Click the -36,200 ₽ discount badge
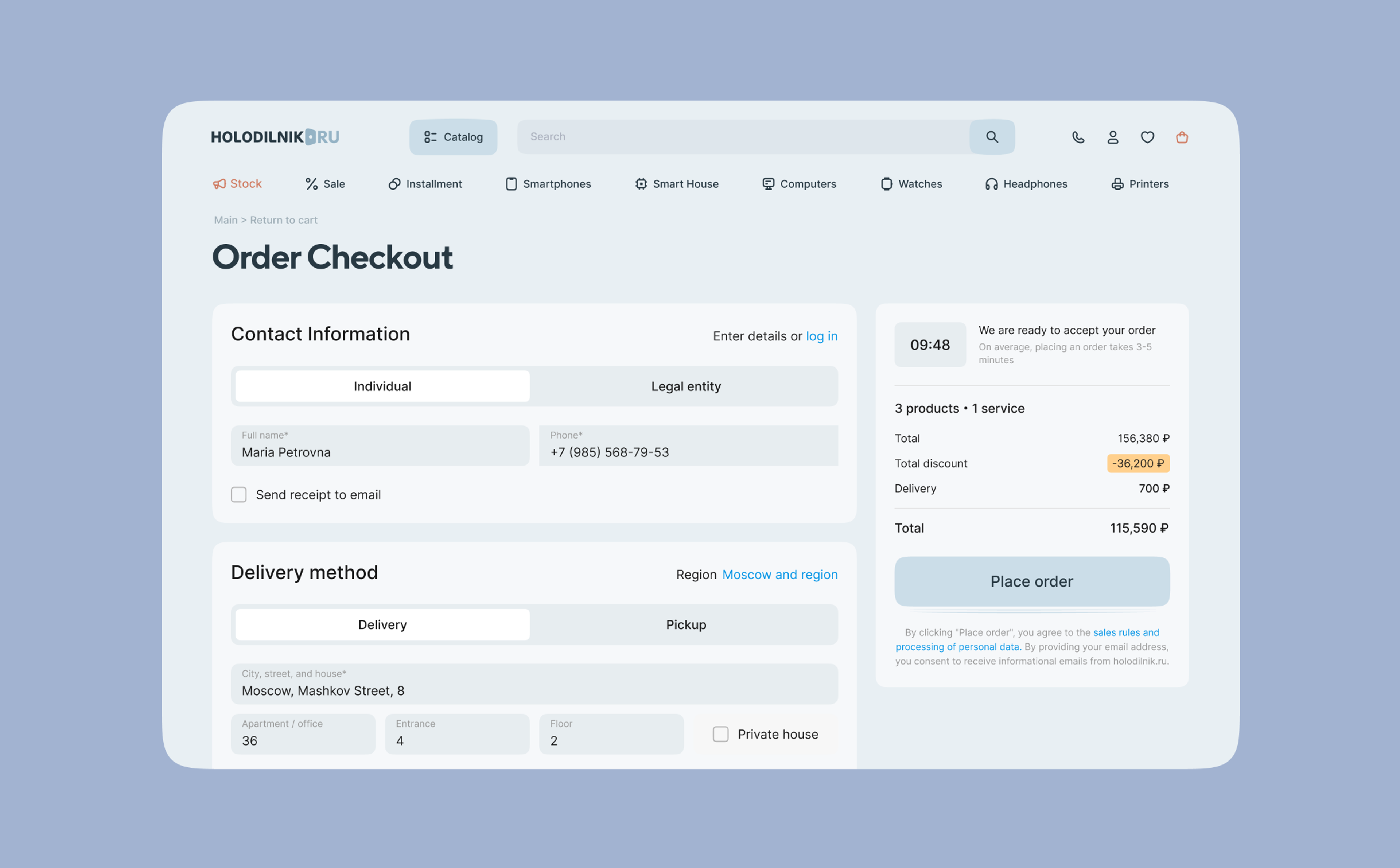1400x868 pixels. click(x=1138, y=463)
